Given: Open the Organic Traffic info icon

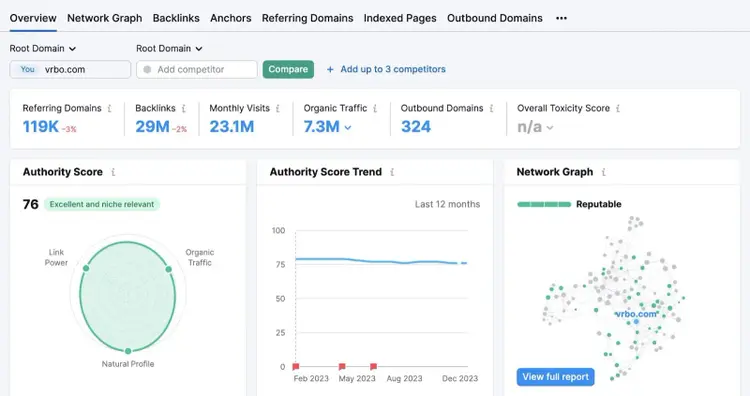Looking at the screenshot, I should (x=375, y=109).
